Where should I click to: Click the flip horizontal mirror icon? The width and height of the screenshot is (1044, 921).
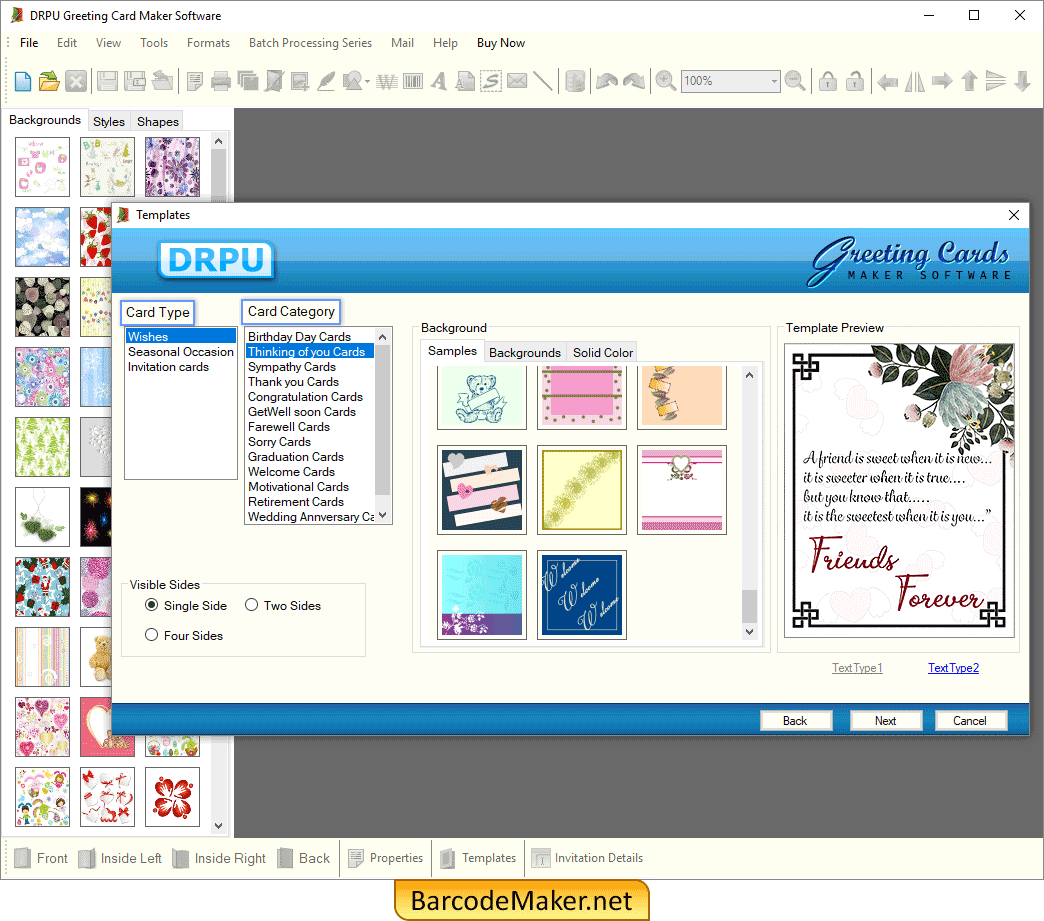point(915,81)
